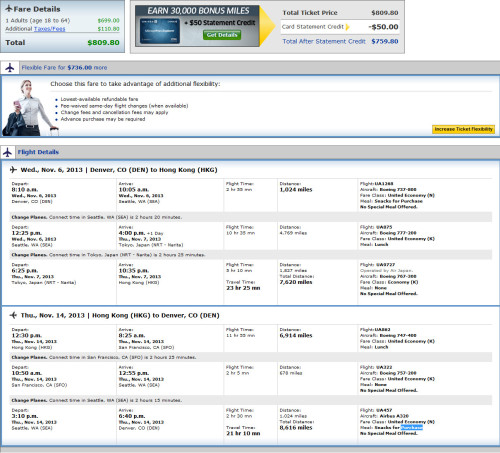The width and height of the screenshot is (500, 453).
Task: Click flight number UA882
Action: point(383,330)
